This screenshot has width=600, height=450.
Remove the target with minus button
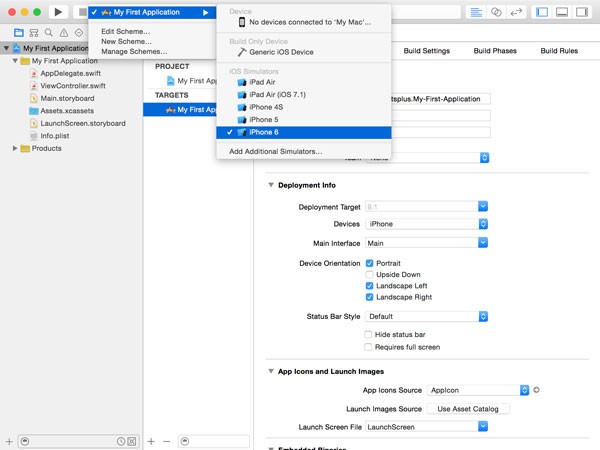[x=167, y=442]
